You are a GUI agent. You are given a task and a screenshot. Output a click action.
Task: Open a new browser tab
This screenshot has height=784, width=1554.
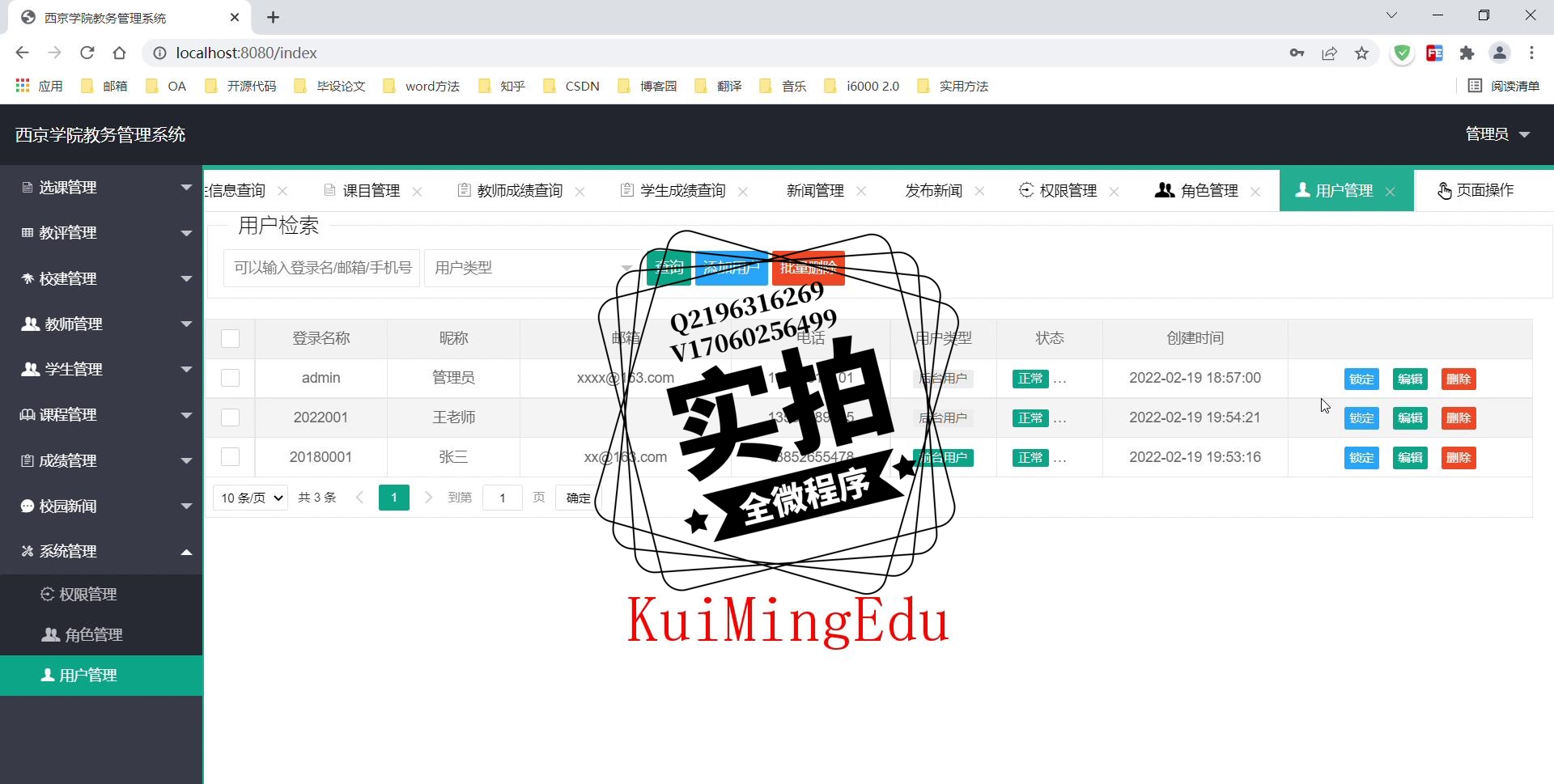coord(273,17)
